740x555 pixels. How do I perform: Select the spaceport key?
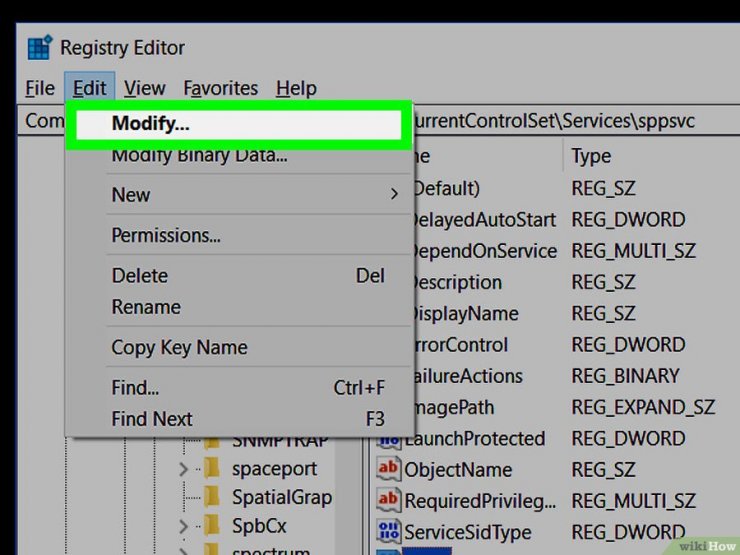point(275,469)
